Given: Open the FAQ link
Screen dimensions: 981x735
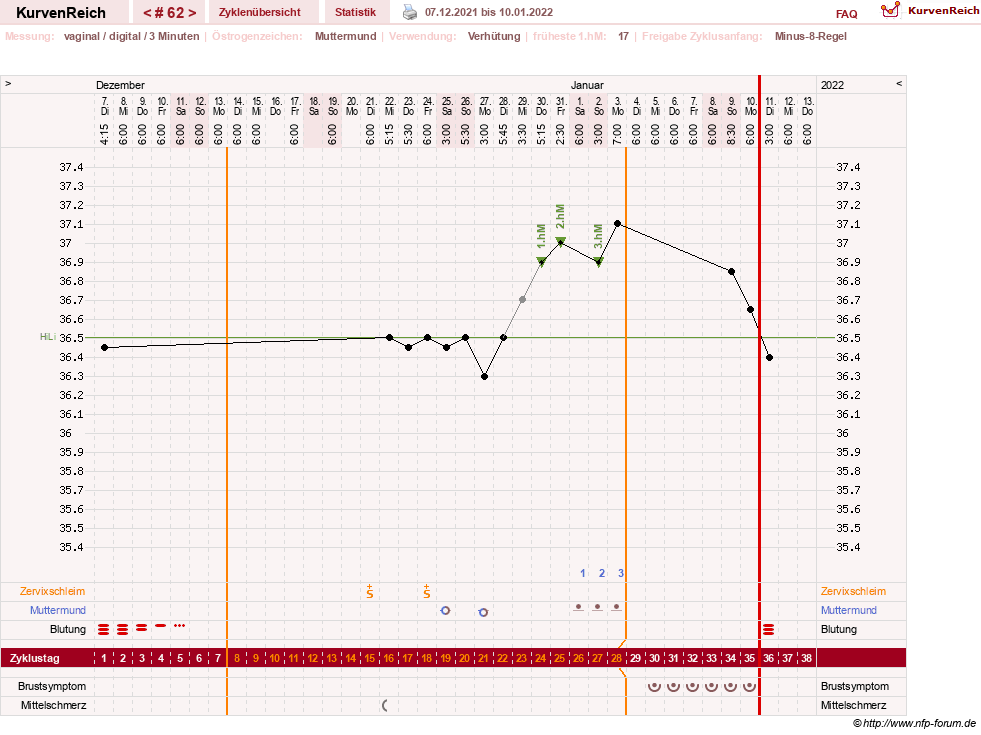Looking at the screenshot, I should 846,14.
